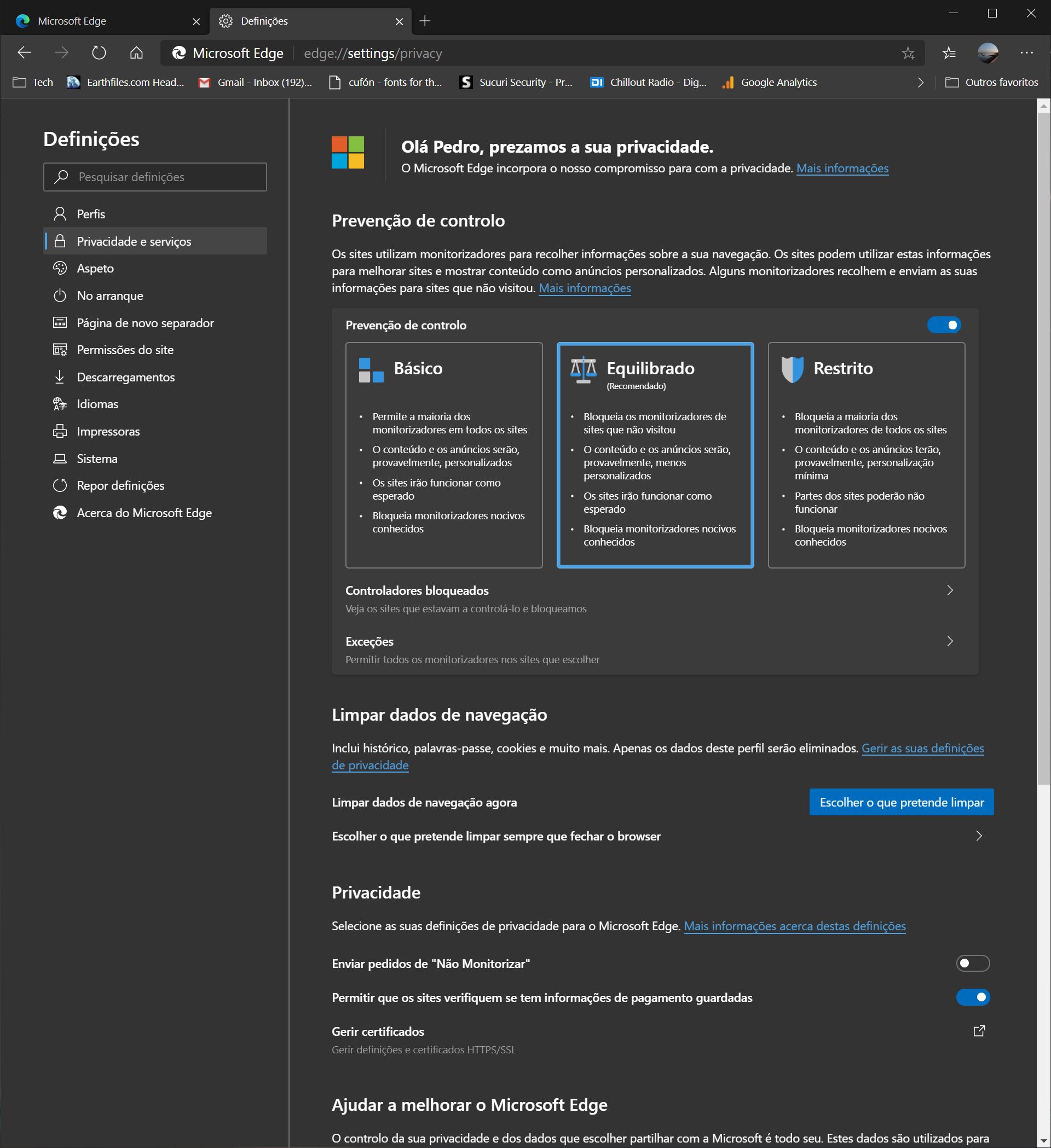The width and height of the screenshot is (1051, 1148).
Task: Close the Microsoft Edge tab
Action: tap(196, 22)
